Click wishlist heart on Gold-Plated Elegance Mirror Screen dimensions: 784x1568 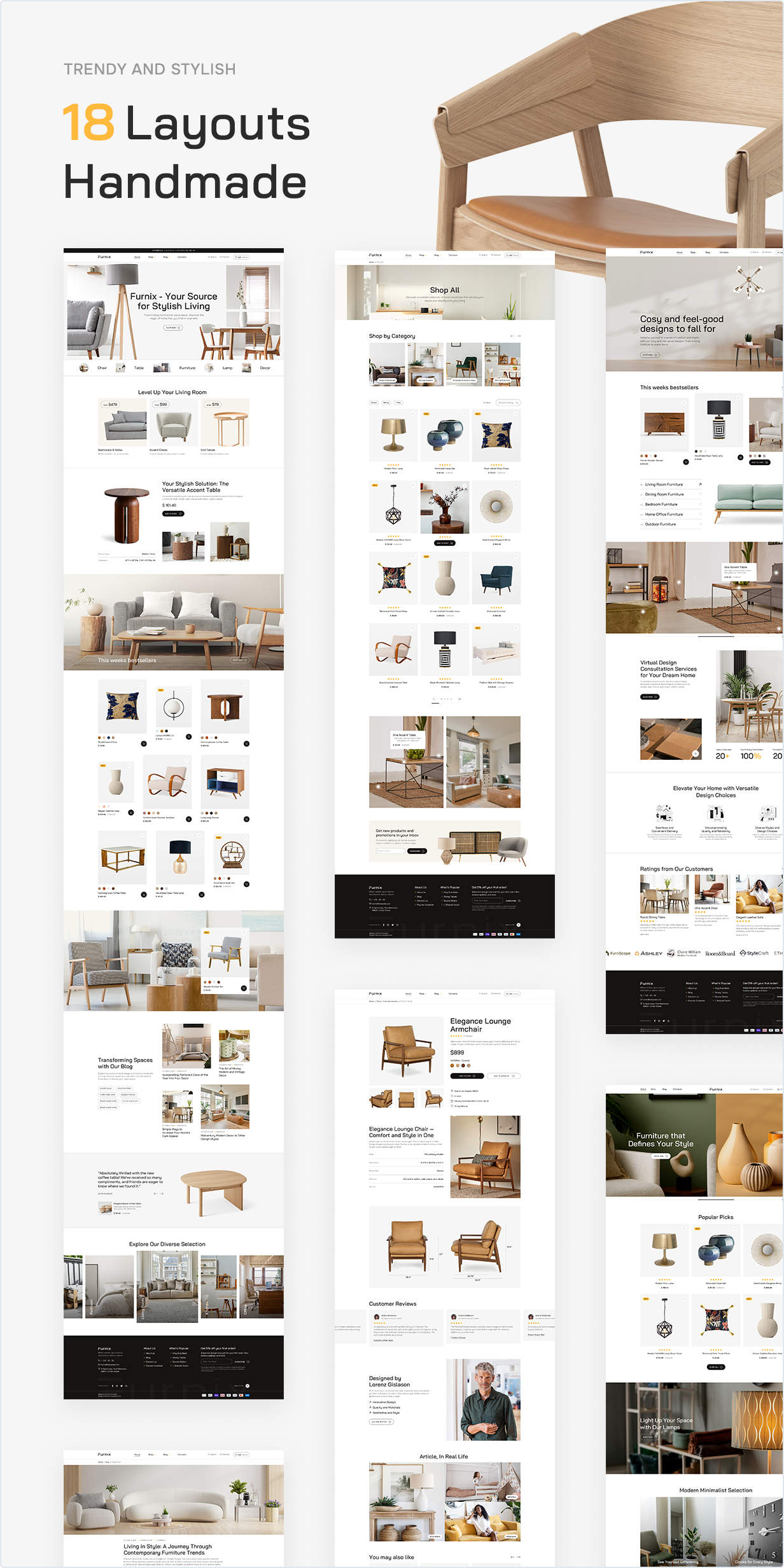click(515, 486)
